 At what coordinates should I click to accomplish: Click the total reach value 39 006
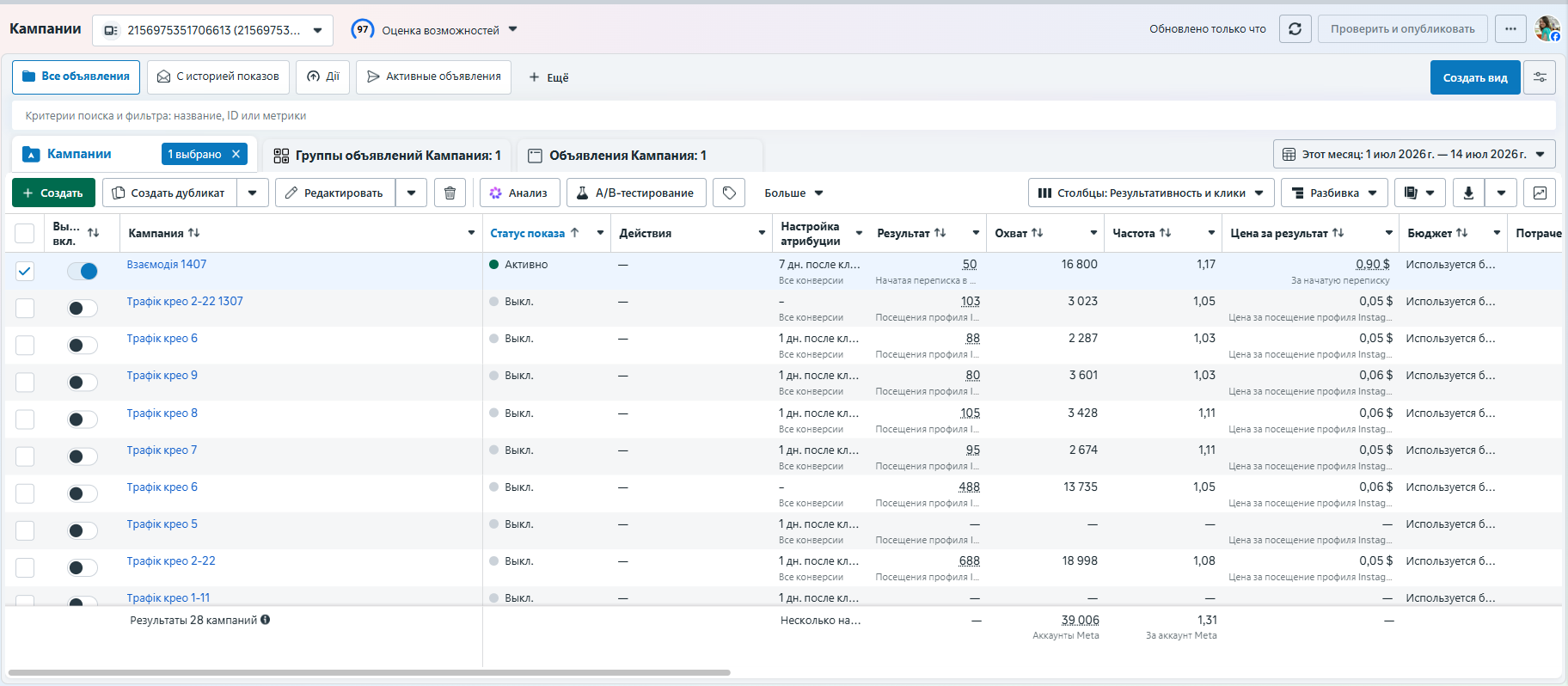click(x=1080, y=621)
